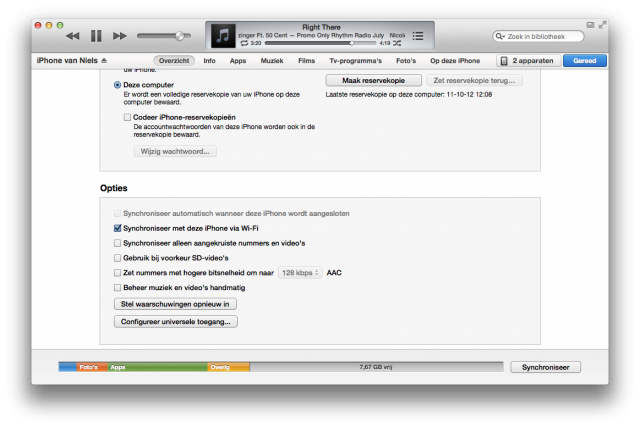Open the Apps tab
640x428 pixels.
pos(238,61)
